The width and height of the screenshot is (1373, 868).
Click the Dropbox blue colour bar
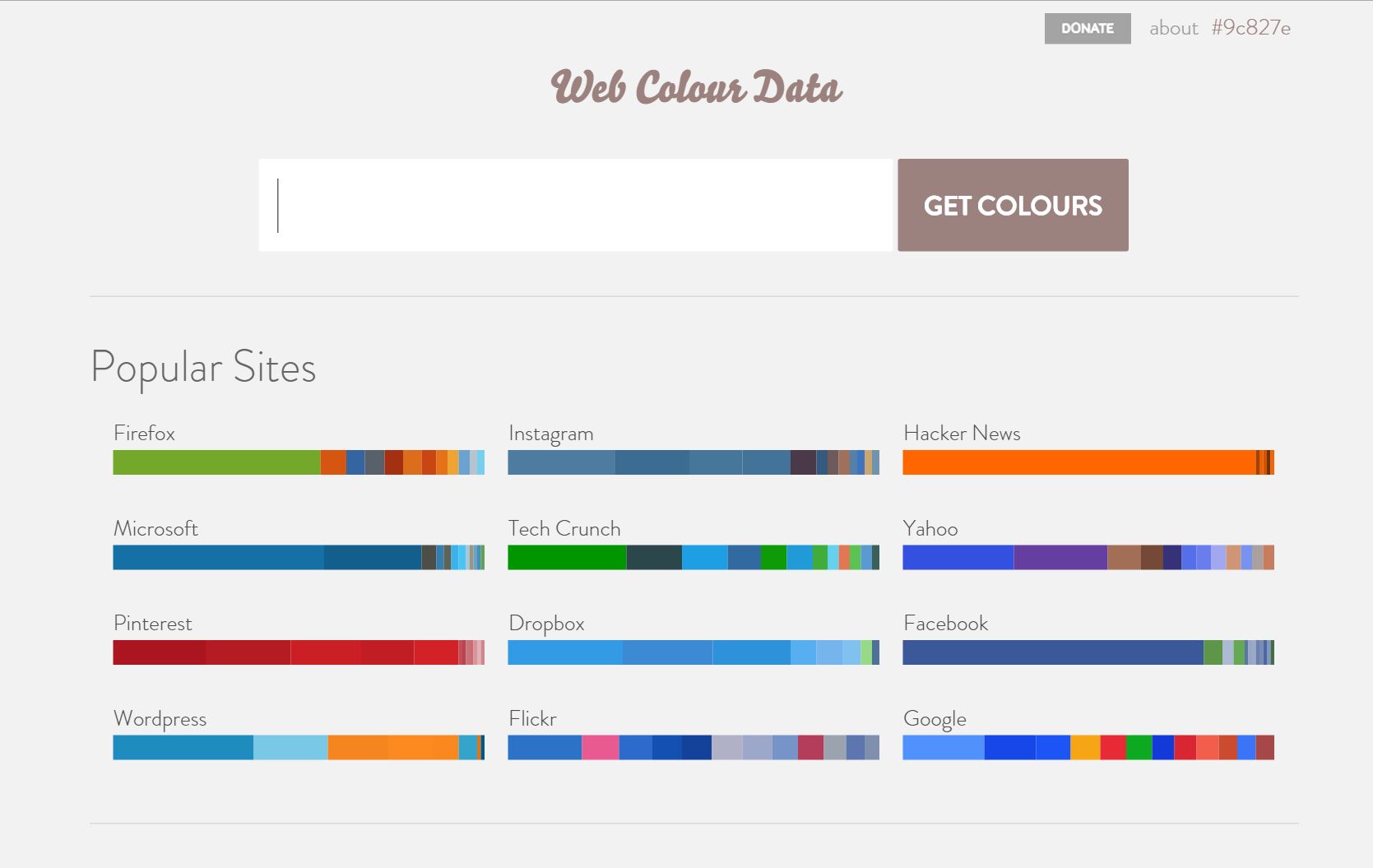coord(564,652)
